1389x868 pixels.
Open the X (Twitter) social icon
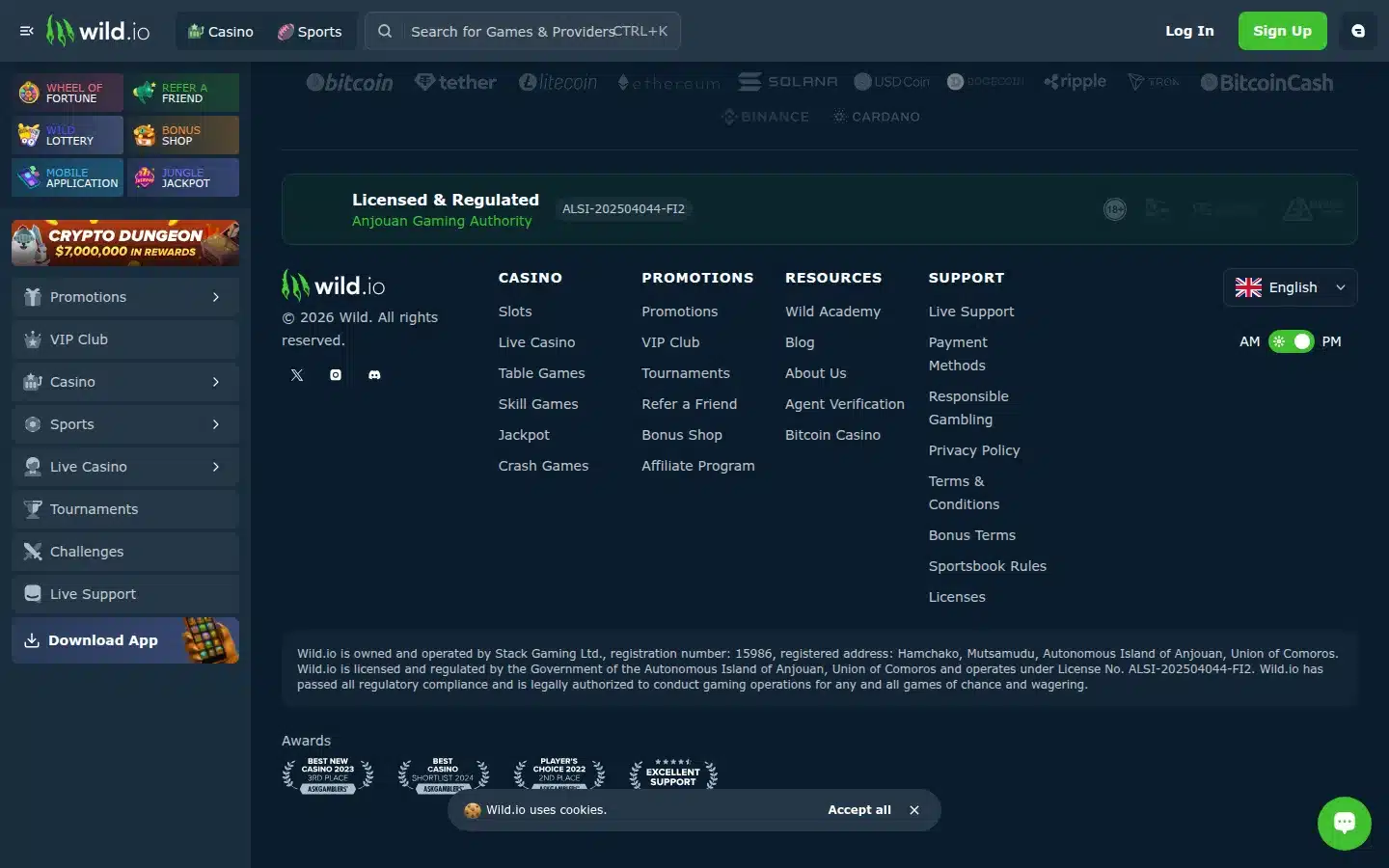pos(297,375)
